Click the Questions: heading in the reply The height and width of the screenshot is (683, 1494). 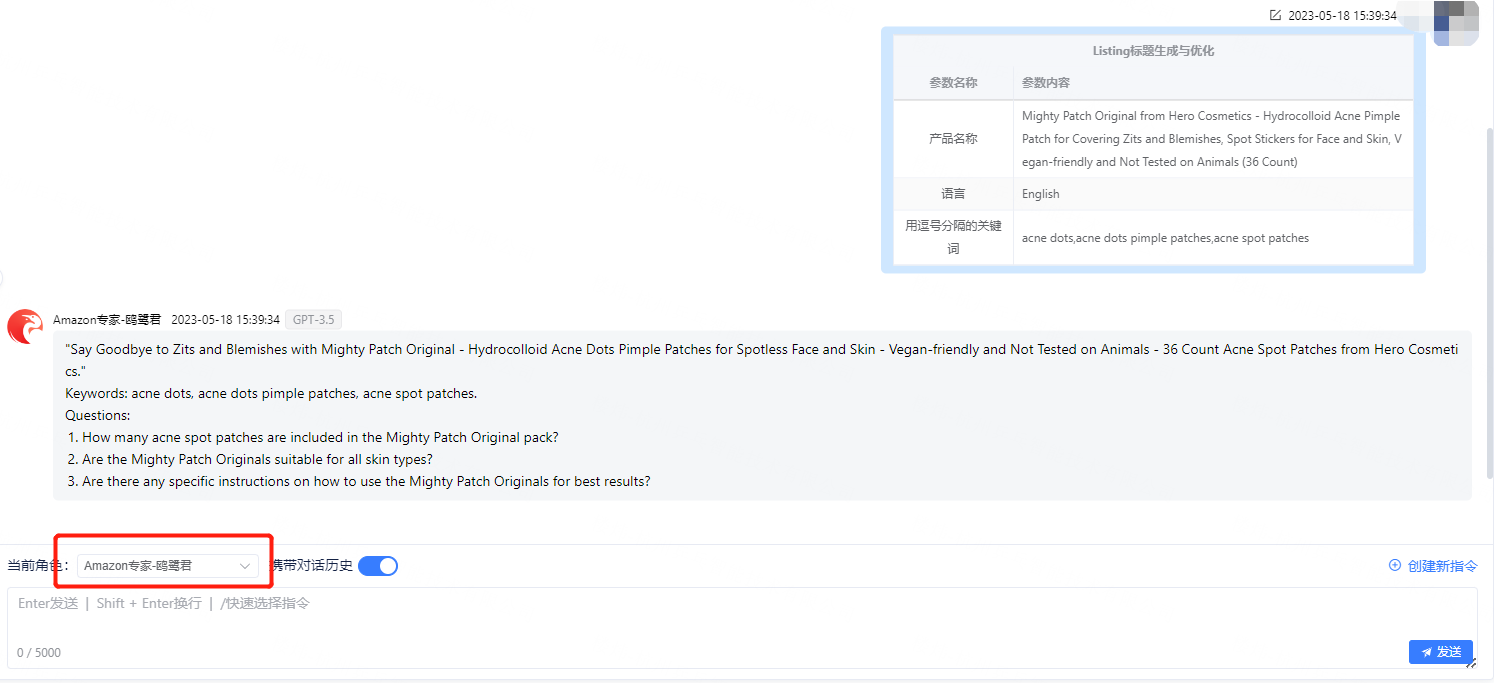(x=98, y=415)
